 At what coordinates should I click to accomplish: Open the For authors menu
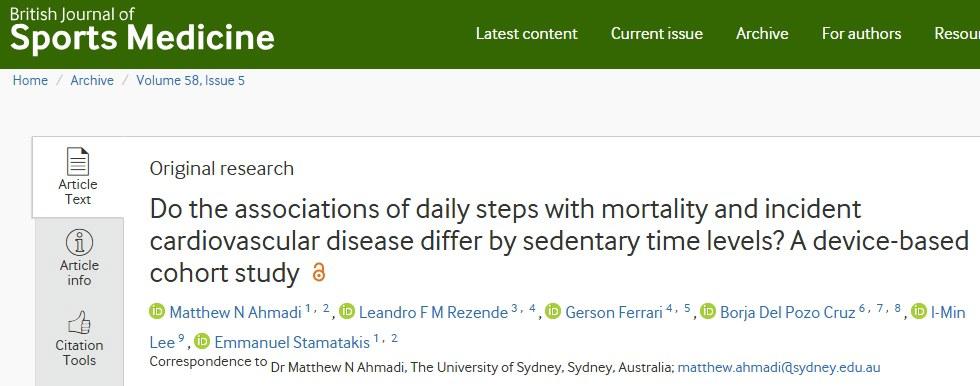pos(861,34)
